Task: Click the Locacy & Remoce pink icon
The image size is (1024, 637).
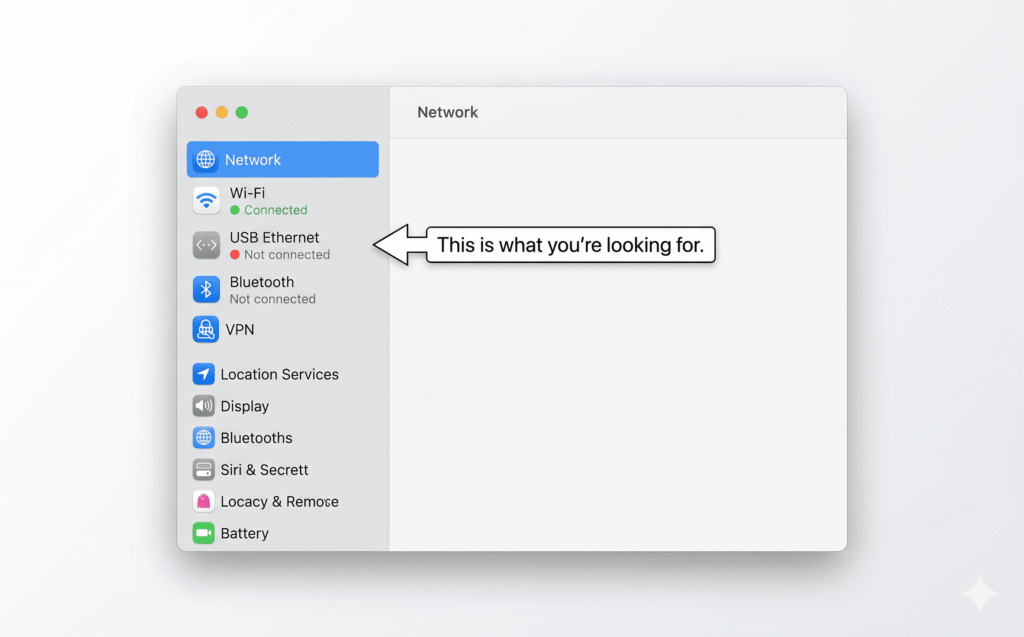Action: pos(204,502)
